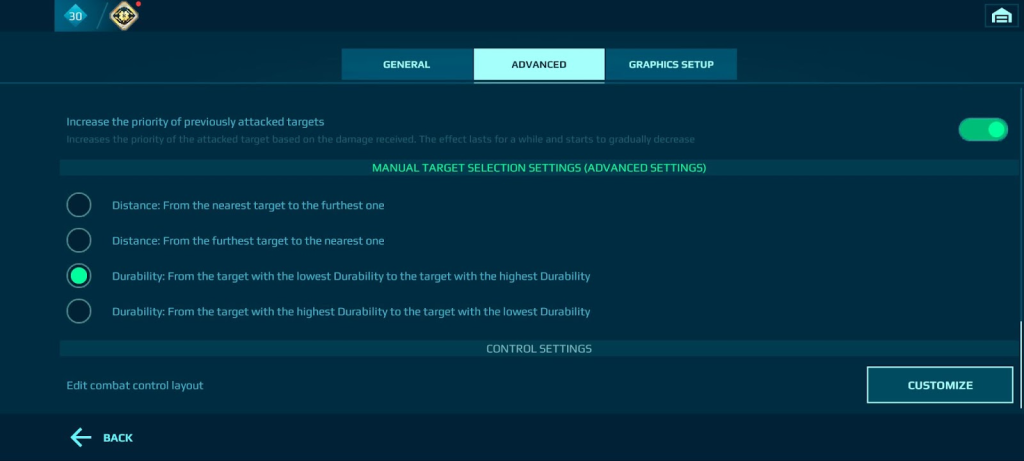Open the Graphics Setup tab
The width and height of the screenshot is (1024, 461).
[671, 64]
